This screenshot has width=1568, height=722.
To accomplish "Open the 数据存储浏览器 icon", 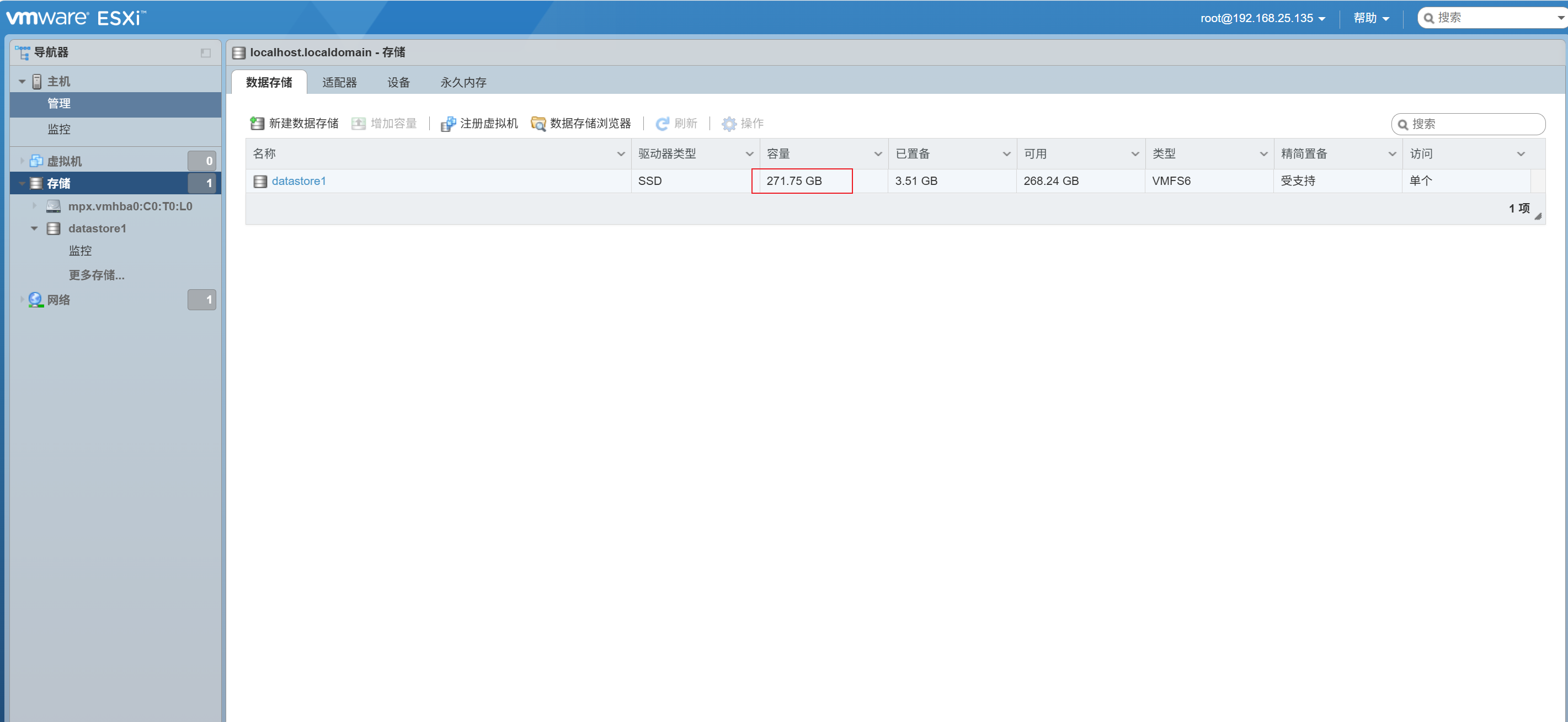I will click(538, 123).
